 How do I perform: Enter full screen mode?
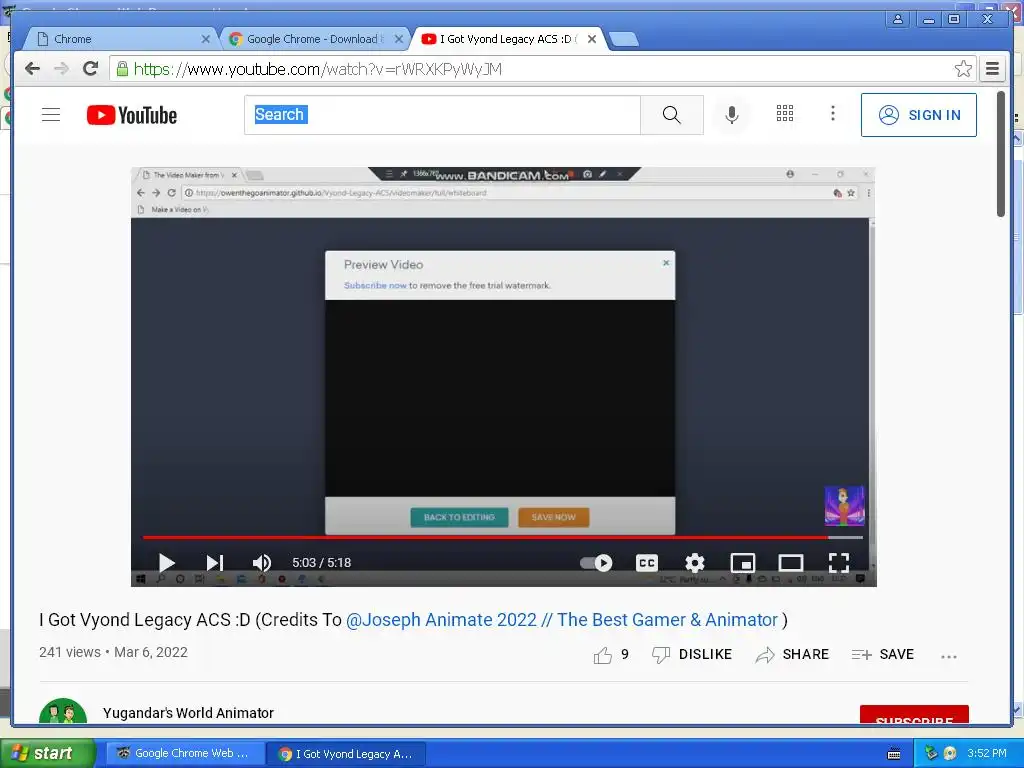coord(839,562)
